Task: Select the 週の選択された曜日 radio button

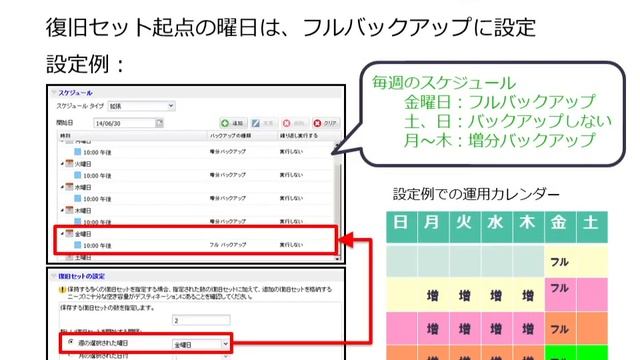Action: (x=71, y=342)
